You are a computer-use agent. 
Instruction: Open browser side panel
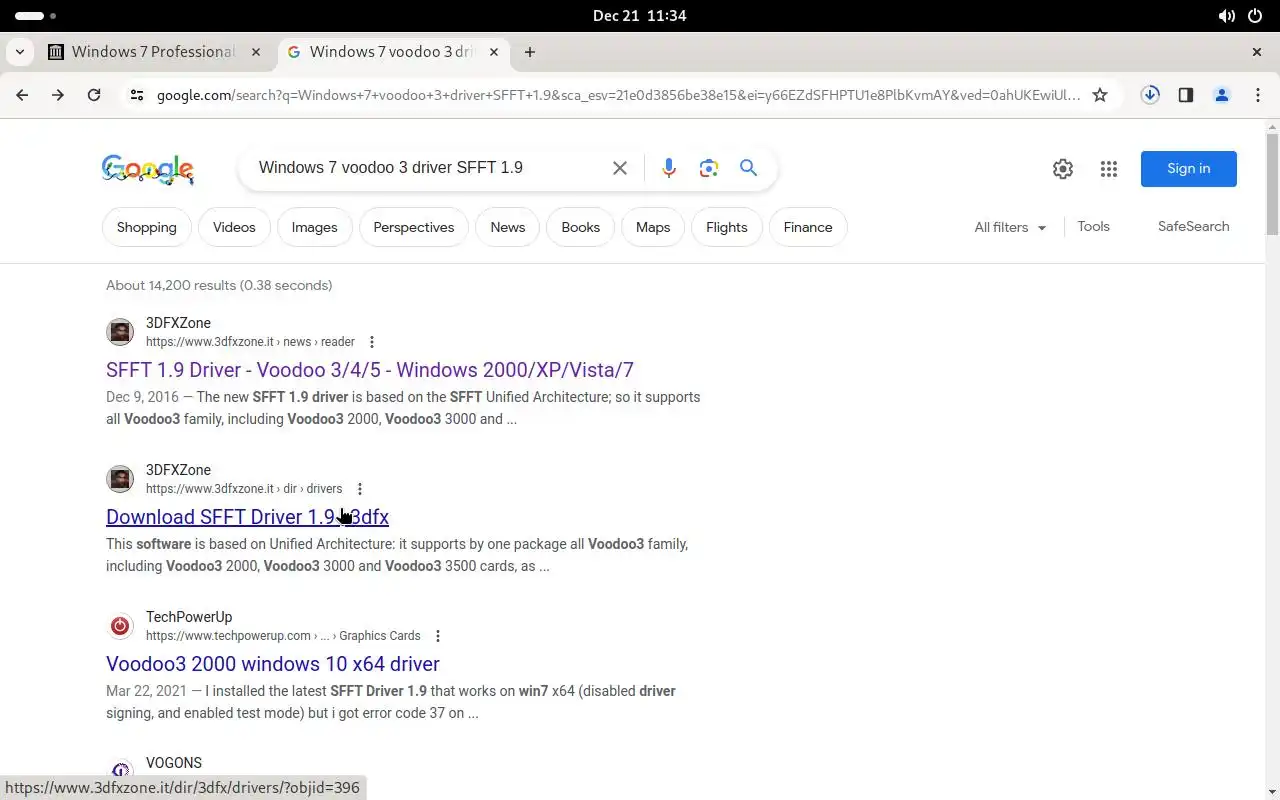click(1186, 95)
